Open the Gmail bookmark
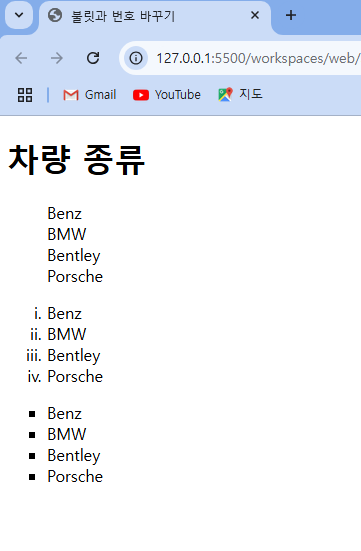The width and height of the screenshot is (361, 551). coord(90,95)
